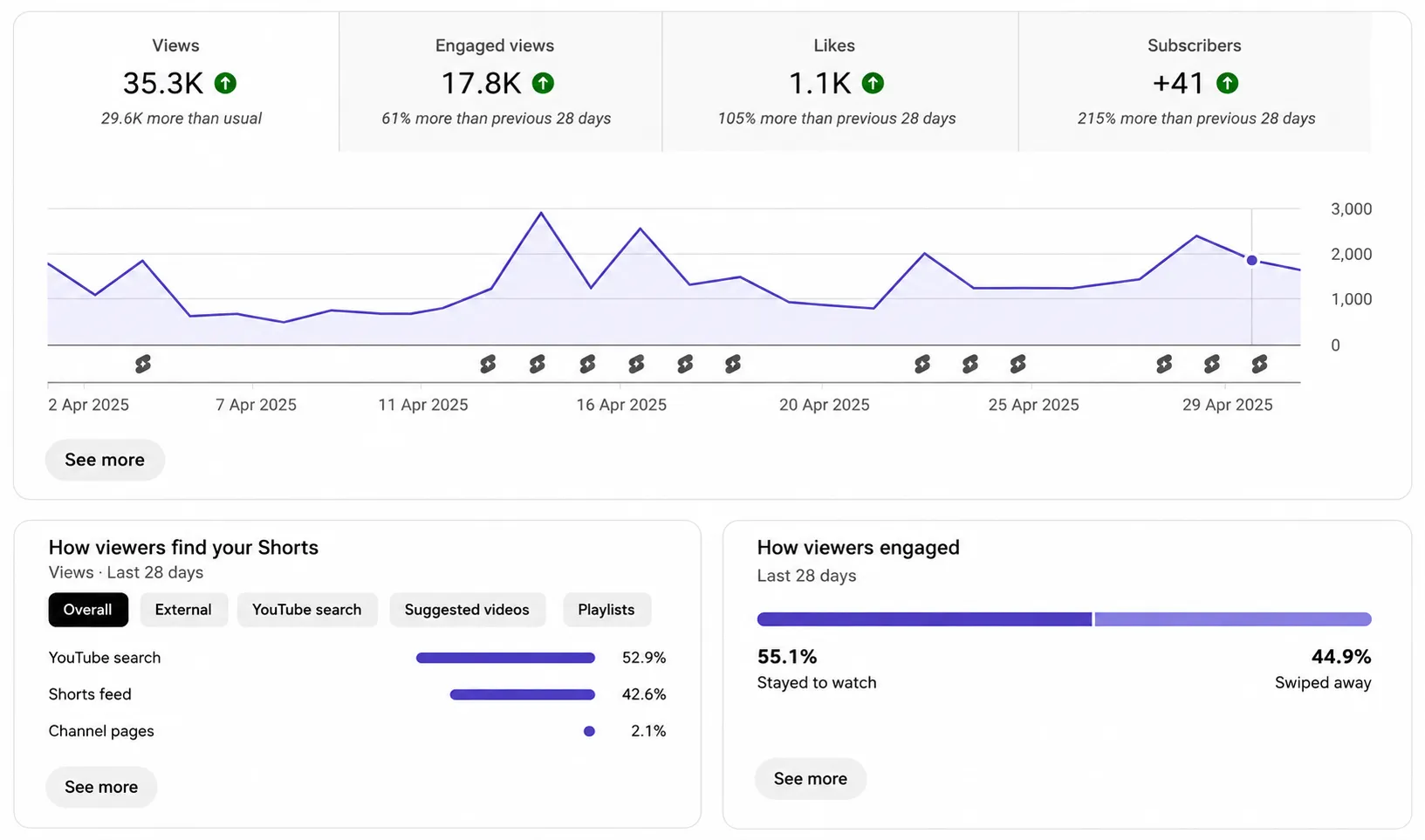Click the YouTube search row label

coord(105,658)
